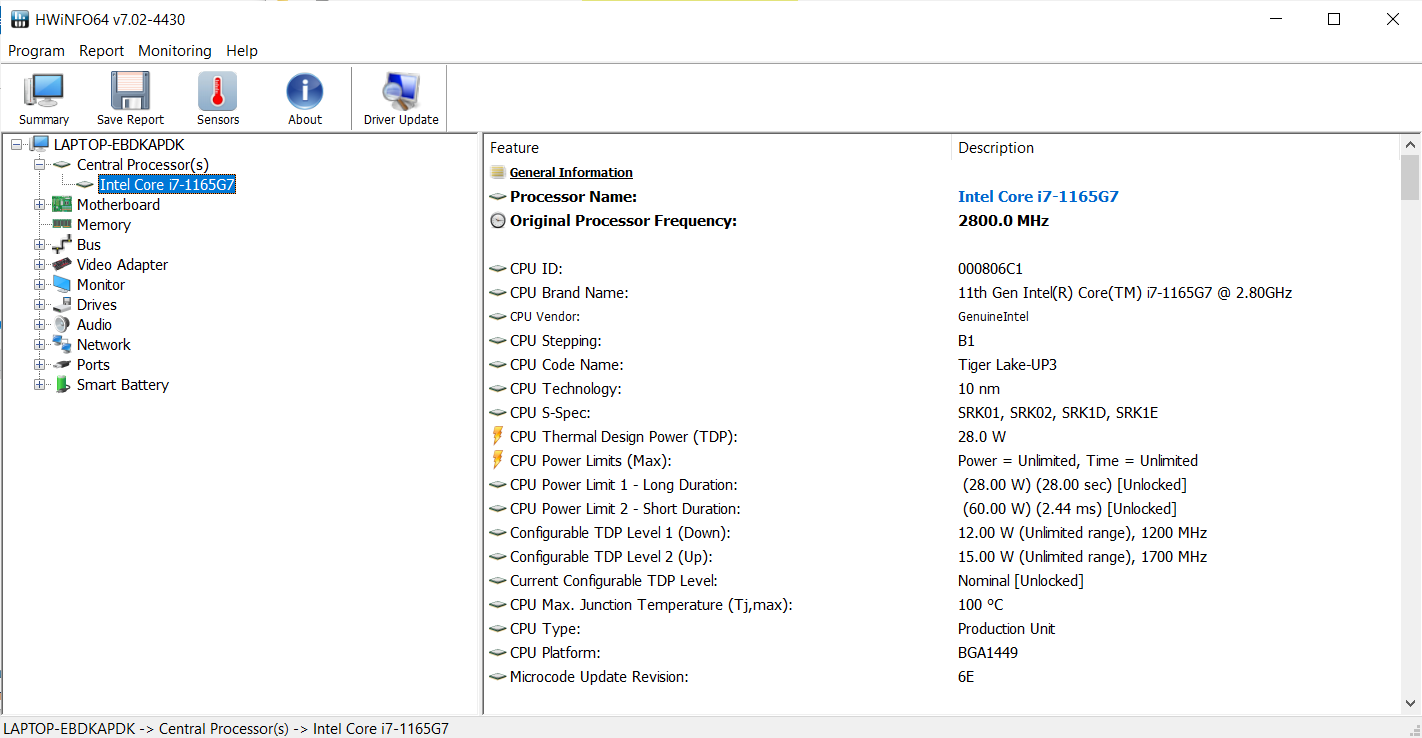Click the Monitor icon in tree
The height and width of the screenshot is (738, 1422).
pyautogui.click(x=63, y=285)
